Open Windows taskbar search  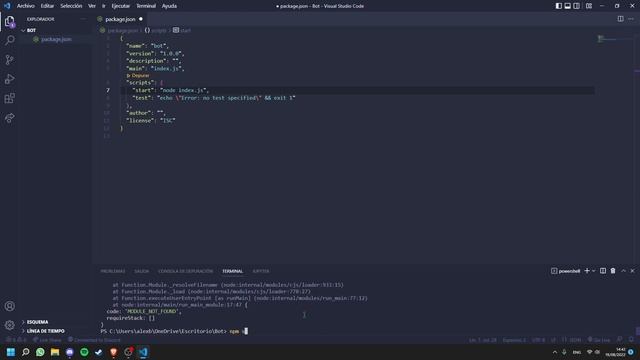[x=26, y=352]
